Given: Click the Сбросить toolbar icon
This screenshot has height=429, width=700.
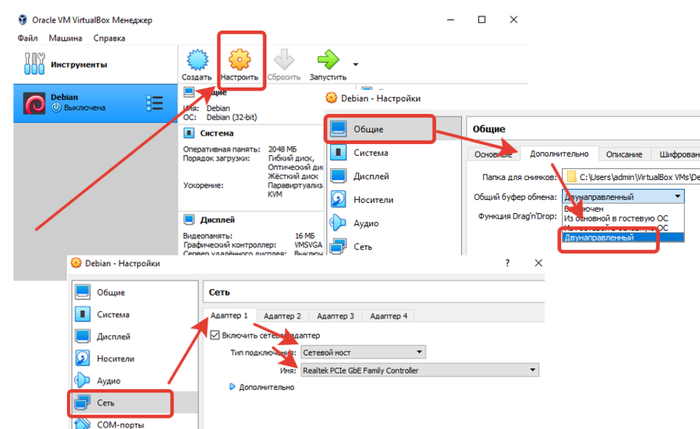Looking at the screenshot, I should click(284, 60).
